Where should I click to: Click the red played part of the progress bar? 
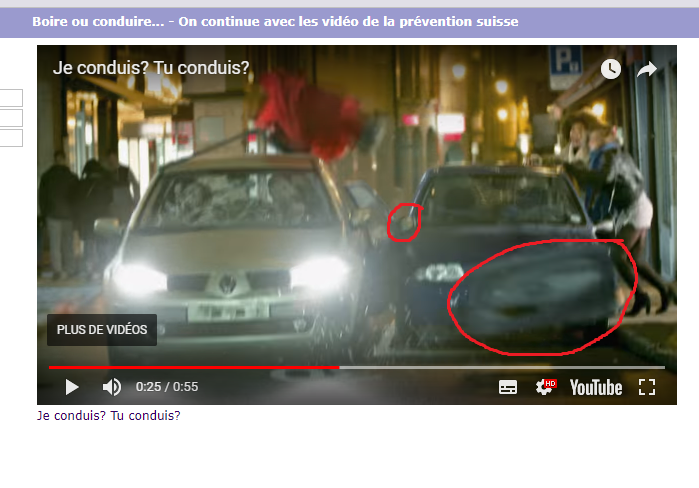point(190,367)
